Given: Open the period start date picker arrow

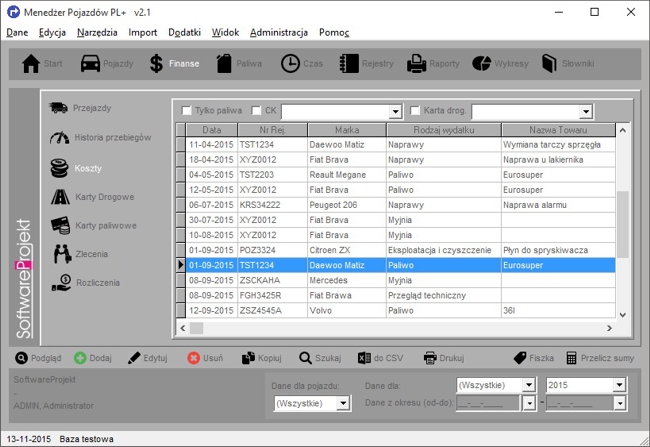Looking at the screenshot, I should [x=529, y=403].
